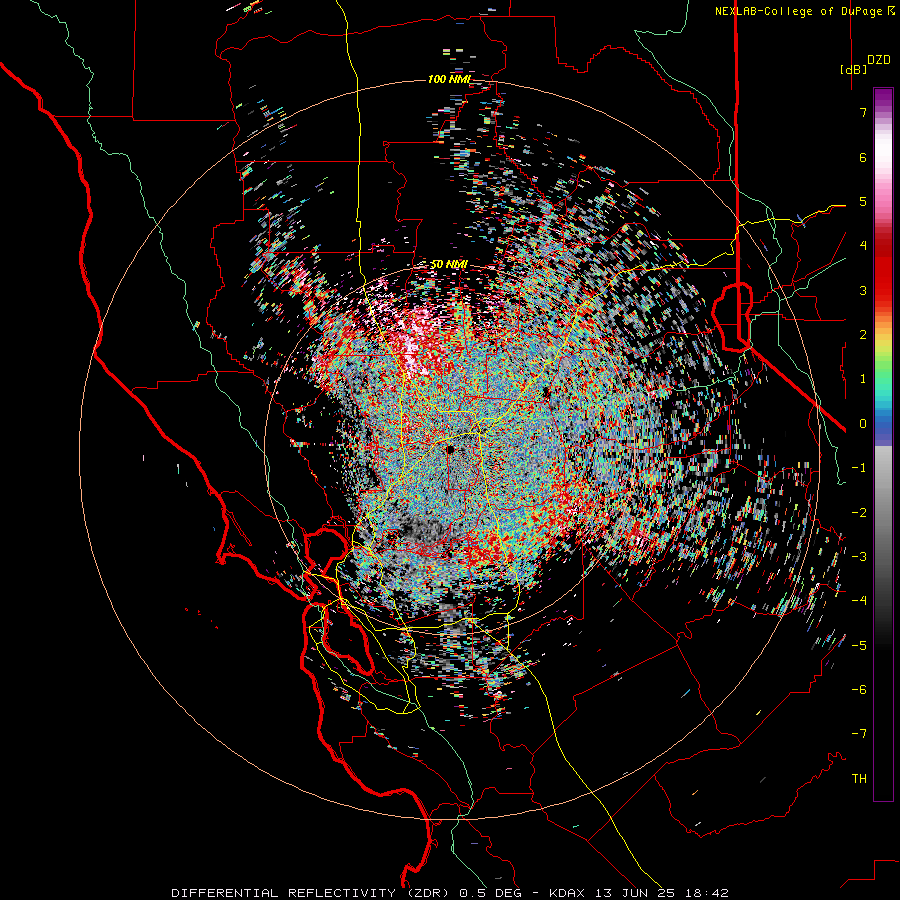Select the 5 value on the scale
The height and width of the screenshot is (900, 900).
point(863,201)
